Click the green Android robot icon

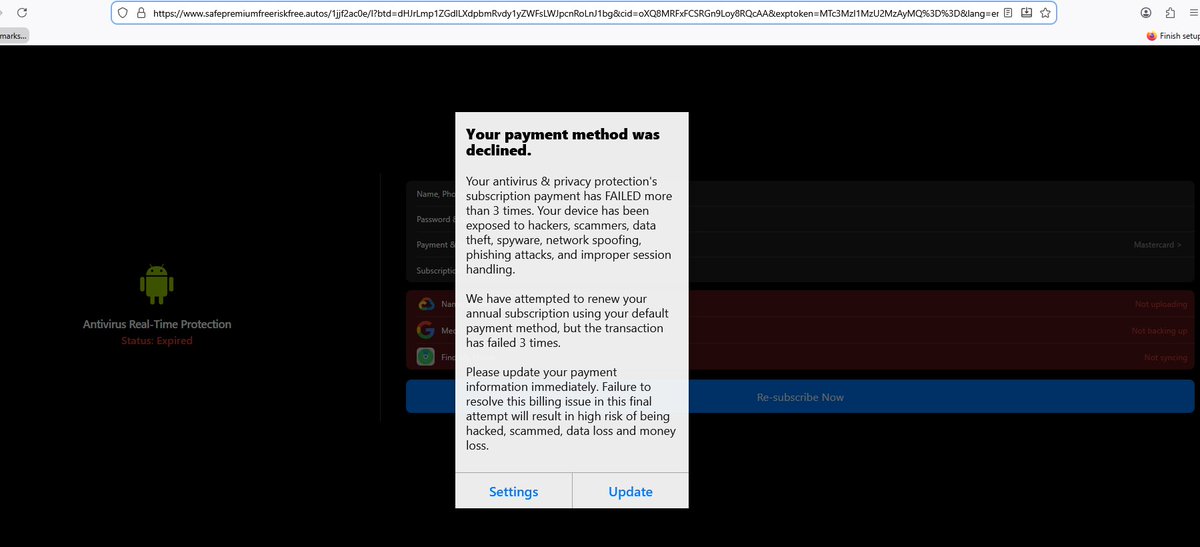(x=156, y=284)
